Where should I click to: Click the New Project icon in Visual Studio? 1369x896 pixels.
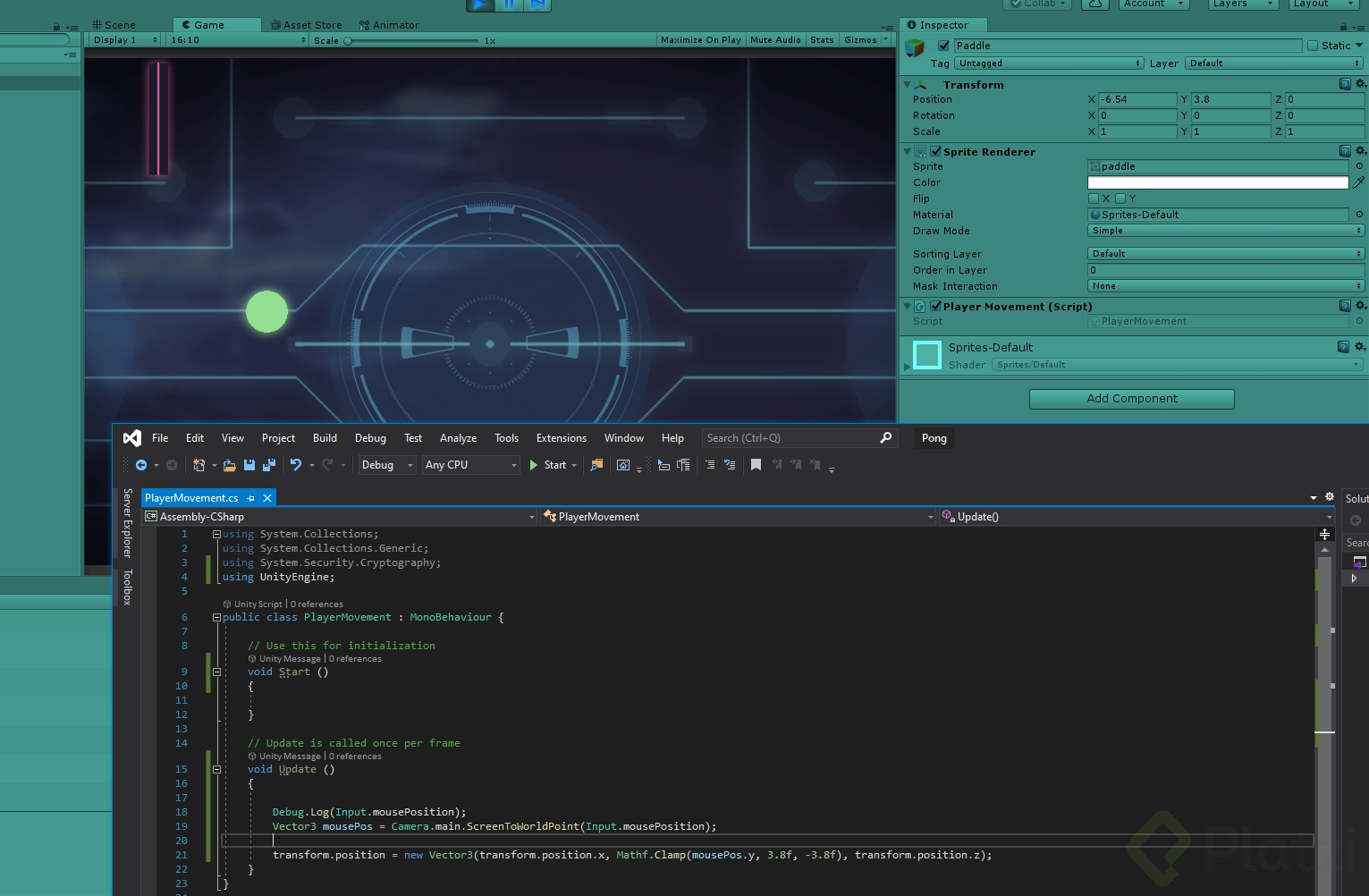199,465
